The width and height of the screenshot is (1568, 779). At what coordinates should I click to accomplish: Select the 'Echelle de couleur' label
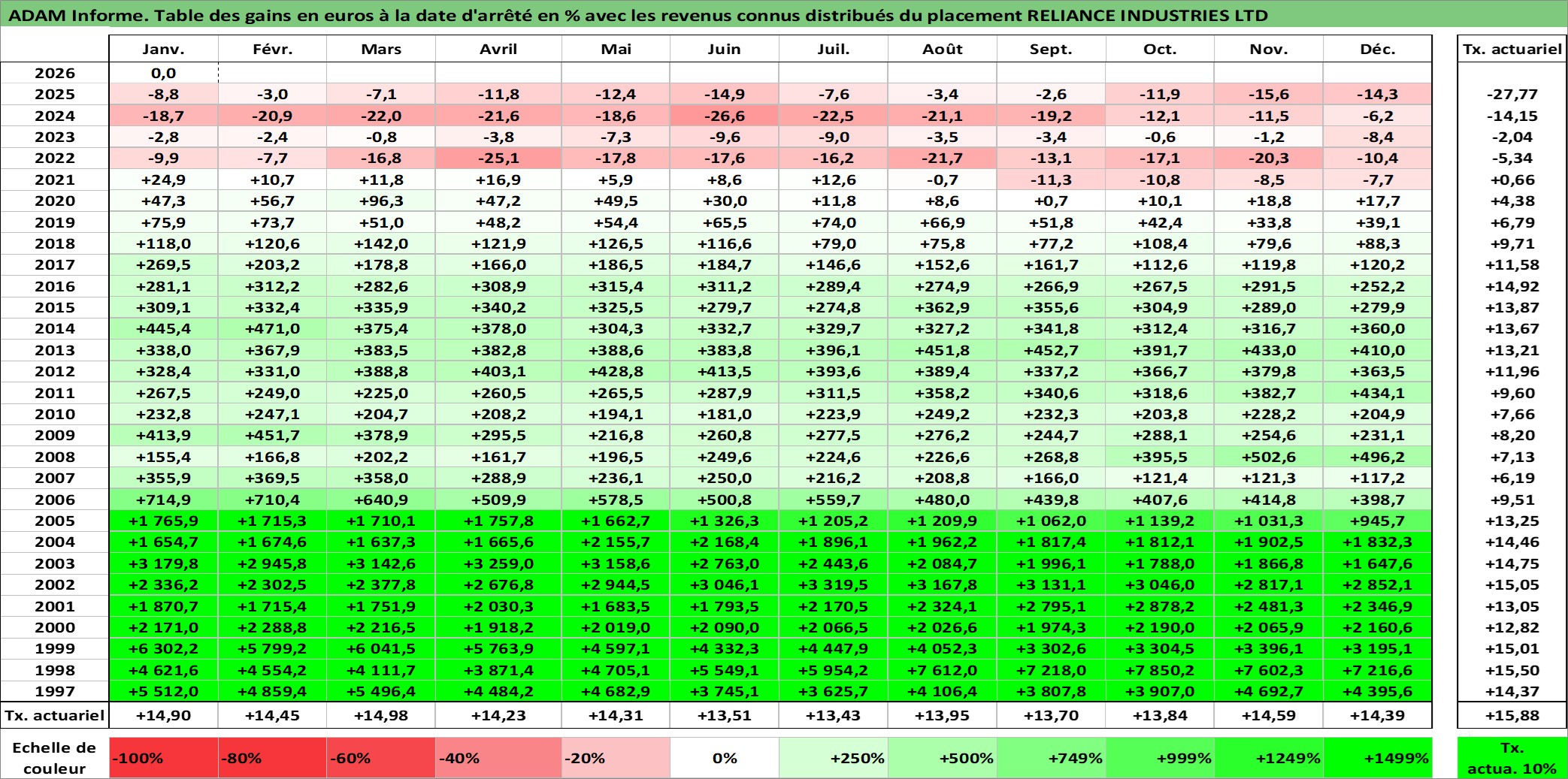point(55,758)
